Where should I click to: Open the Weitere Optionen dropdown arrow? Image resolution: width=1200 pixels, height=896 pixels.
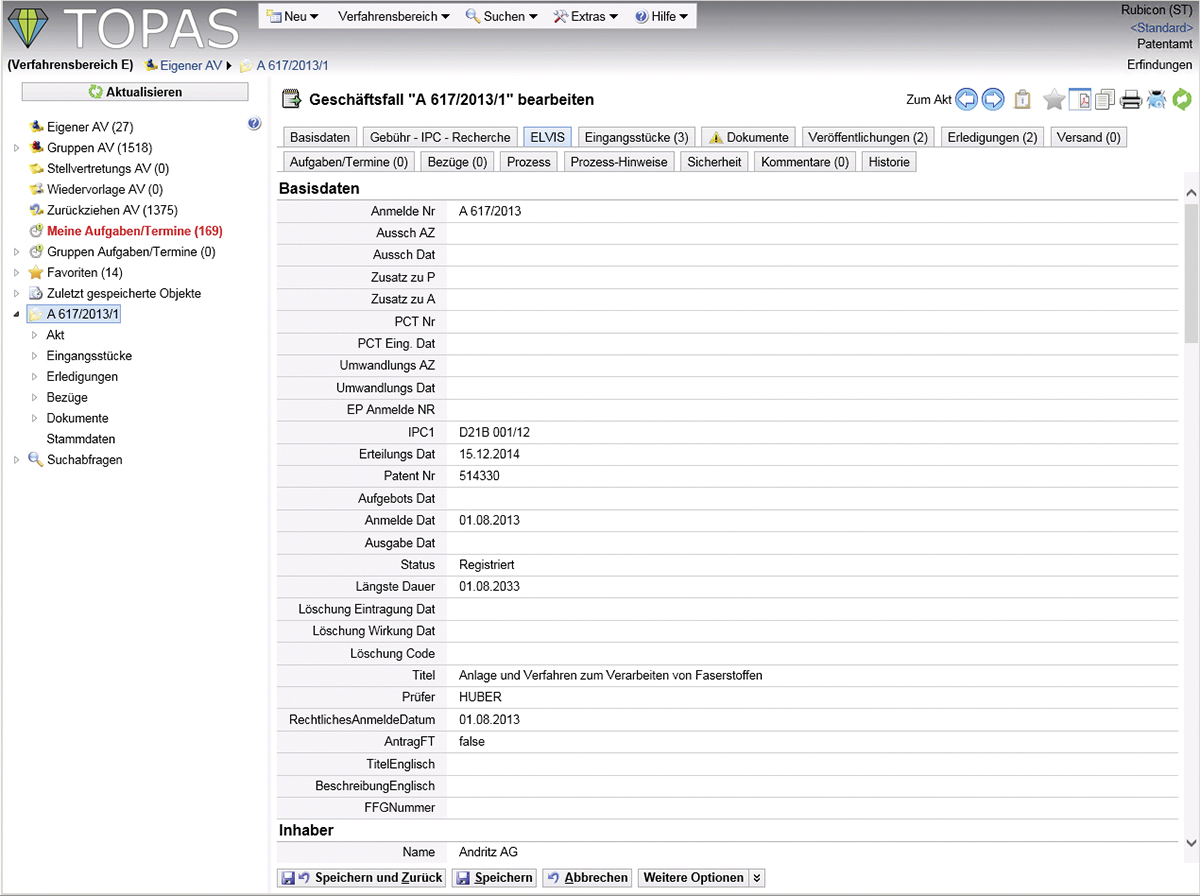pyautogui.click(x=757, y=878)
